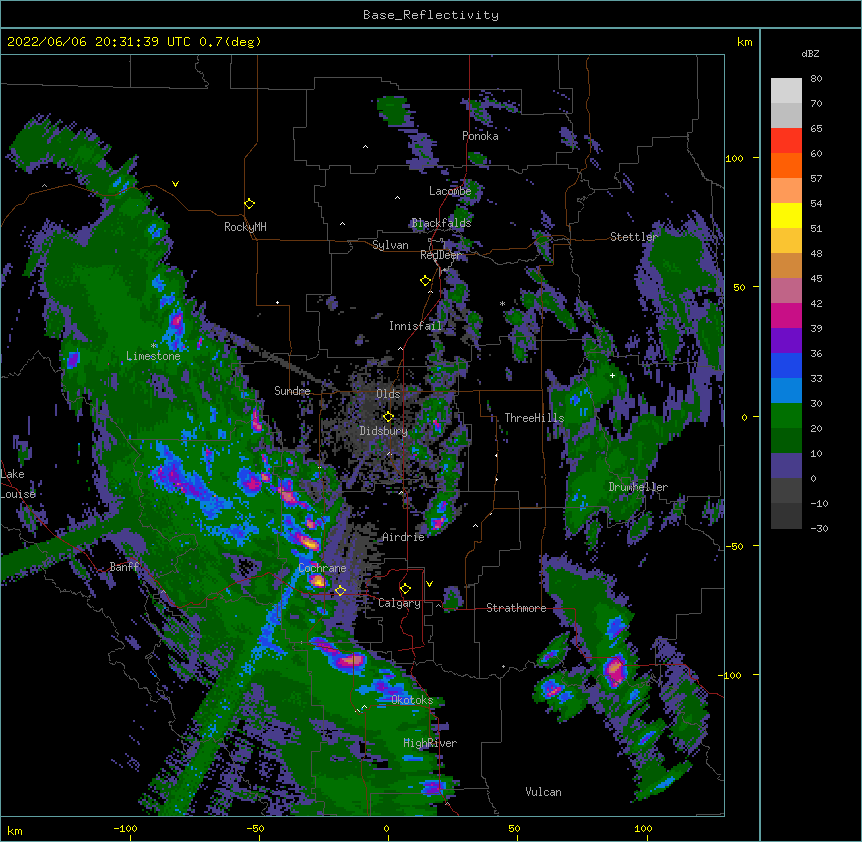Click the Blackfalds town label

point(441,223)
